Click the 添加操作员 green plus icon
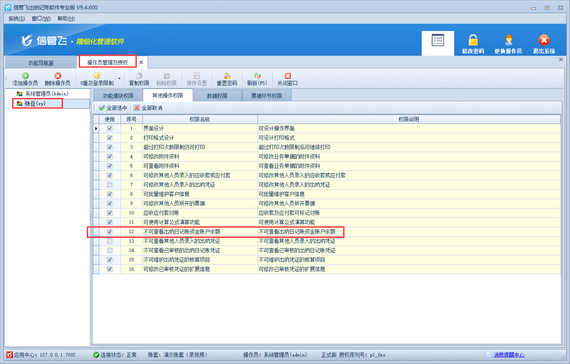 click(25, 76)
